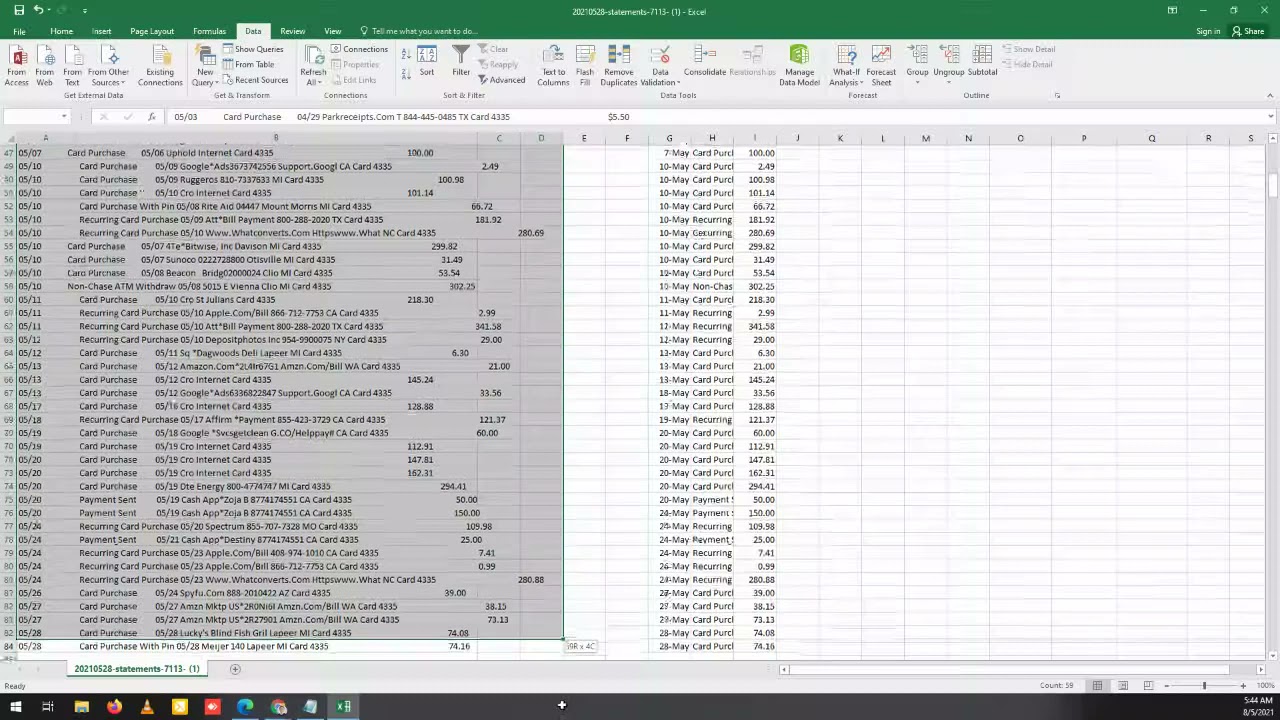
Task: Switch to the Formulas tab
Action: [209, 31]
